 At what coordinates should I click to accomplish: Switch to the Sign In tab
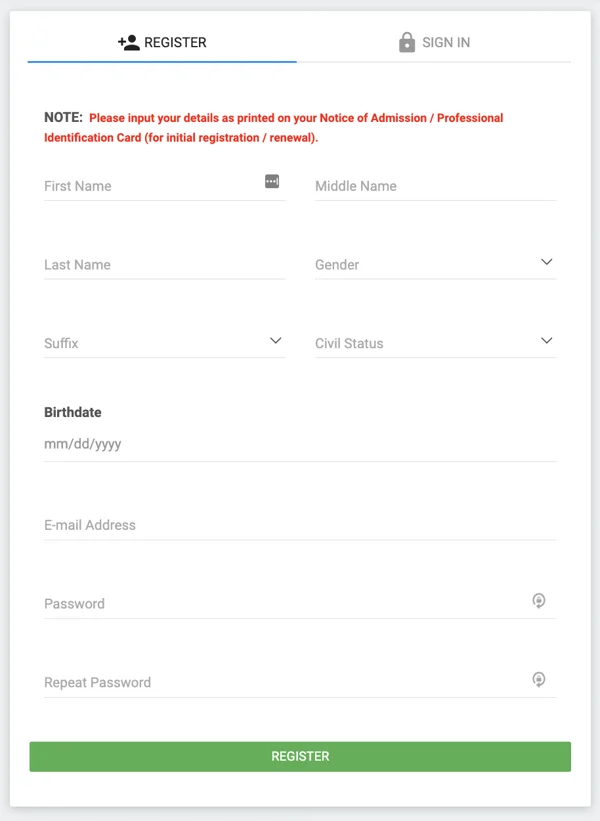pyautogui.click(x=434, y=43)
